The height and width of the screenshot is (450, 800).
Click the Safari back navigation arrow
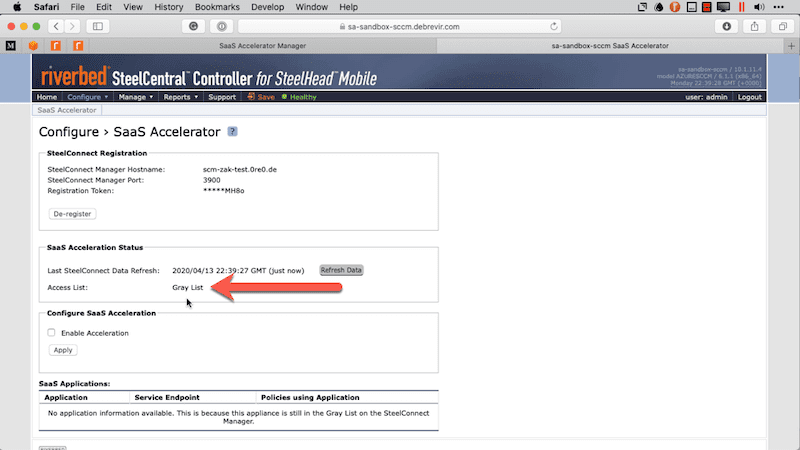coord(56,27)
